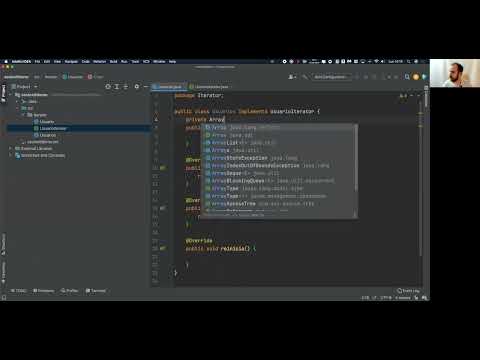
Task: Select the .iml file in tree
Action: coord(43,142)
